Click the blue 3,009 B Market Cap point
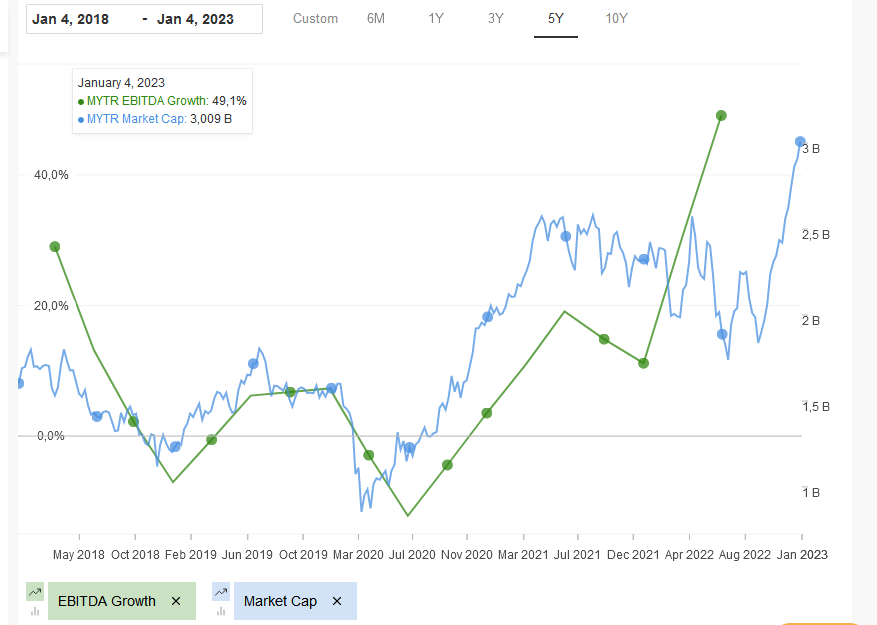Viewport: 877px width, 625px height. [x=799, y=142]
